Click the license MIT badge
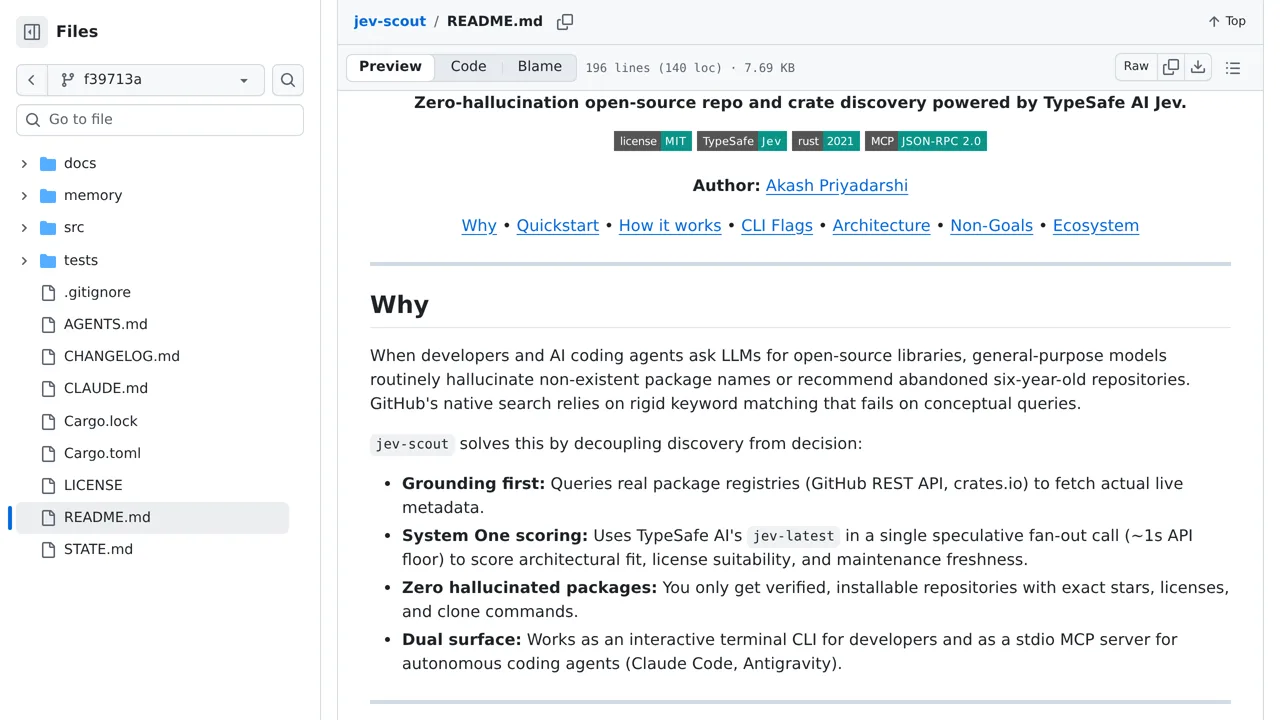1280x720 pixels. pyautogui.click(x=653, y=141)
